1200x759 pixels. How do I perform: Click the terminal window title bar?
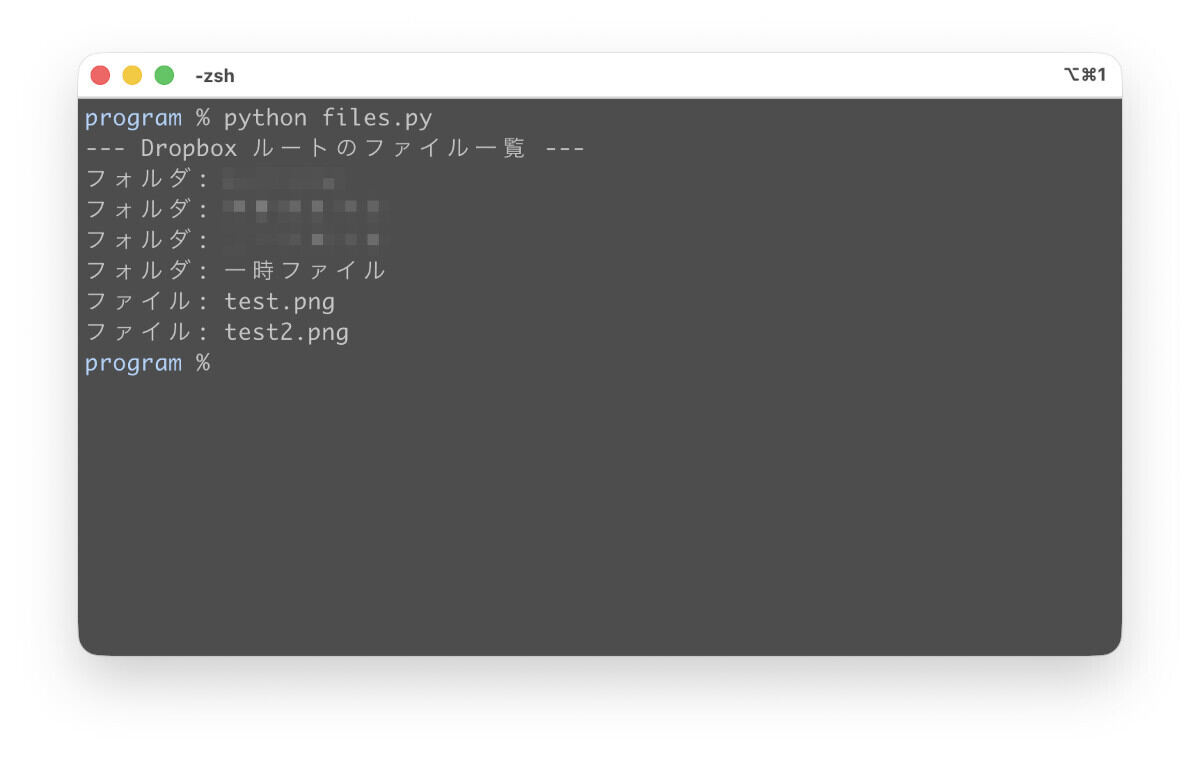pos(600,75)
